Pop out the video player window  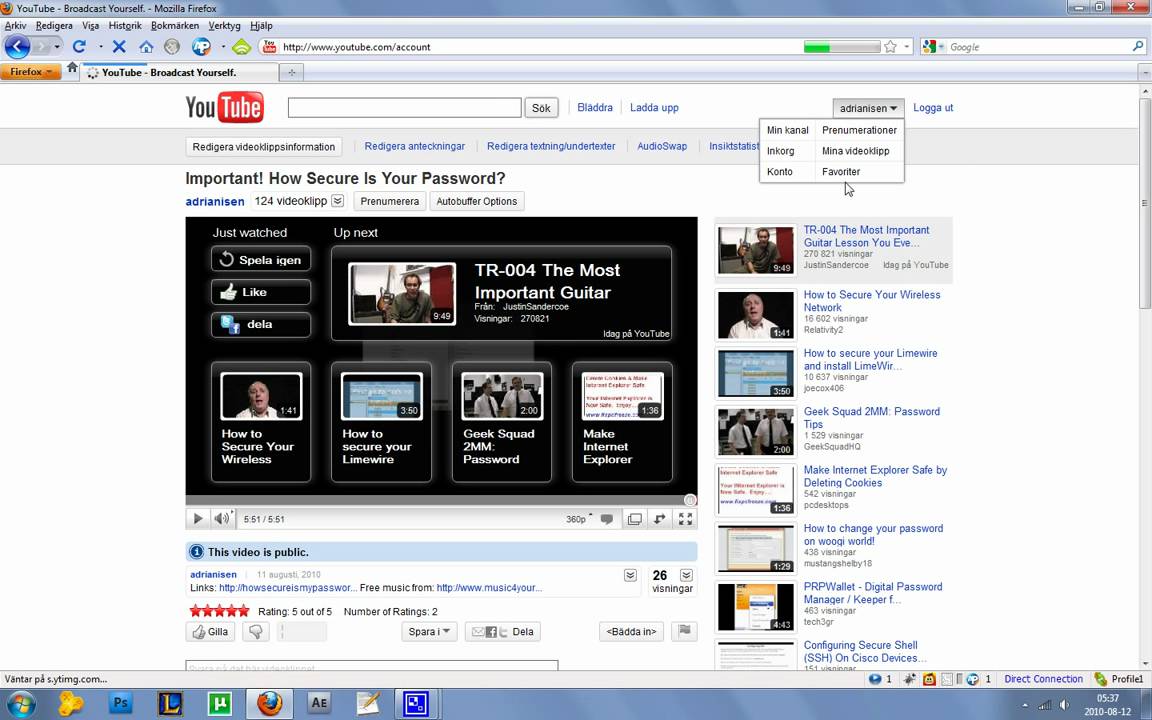(634, 519)
